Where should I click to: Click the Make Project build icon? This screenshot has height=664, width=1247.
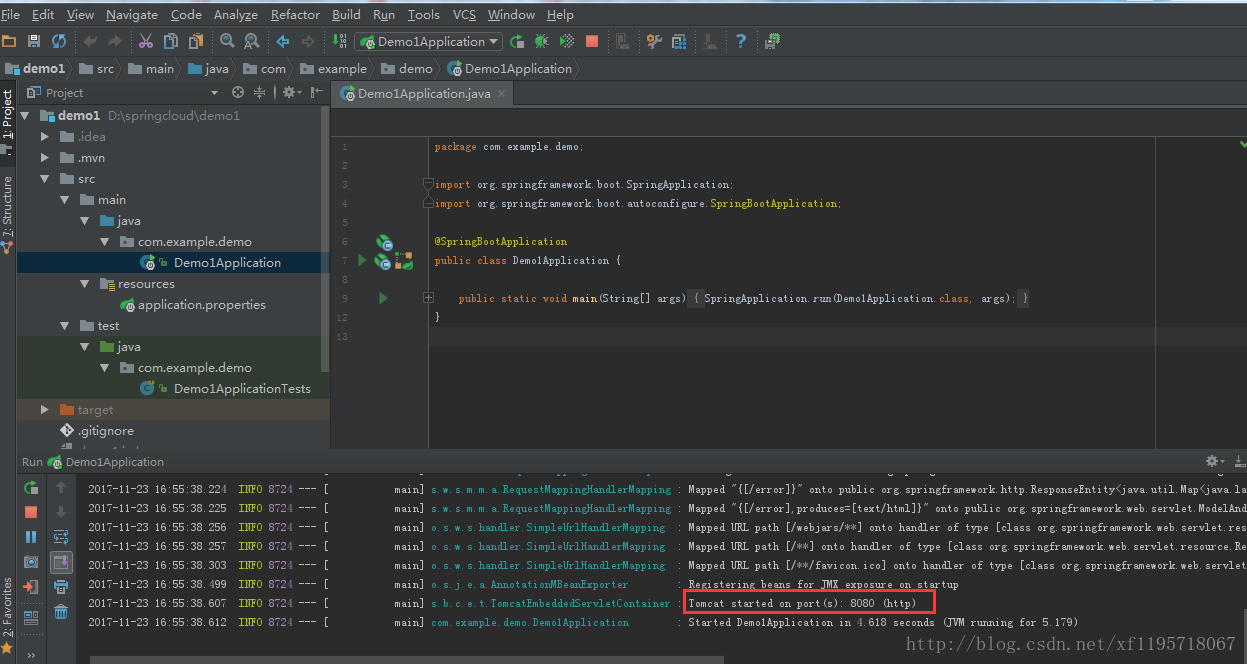click(339, 41)
